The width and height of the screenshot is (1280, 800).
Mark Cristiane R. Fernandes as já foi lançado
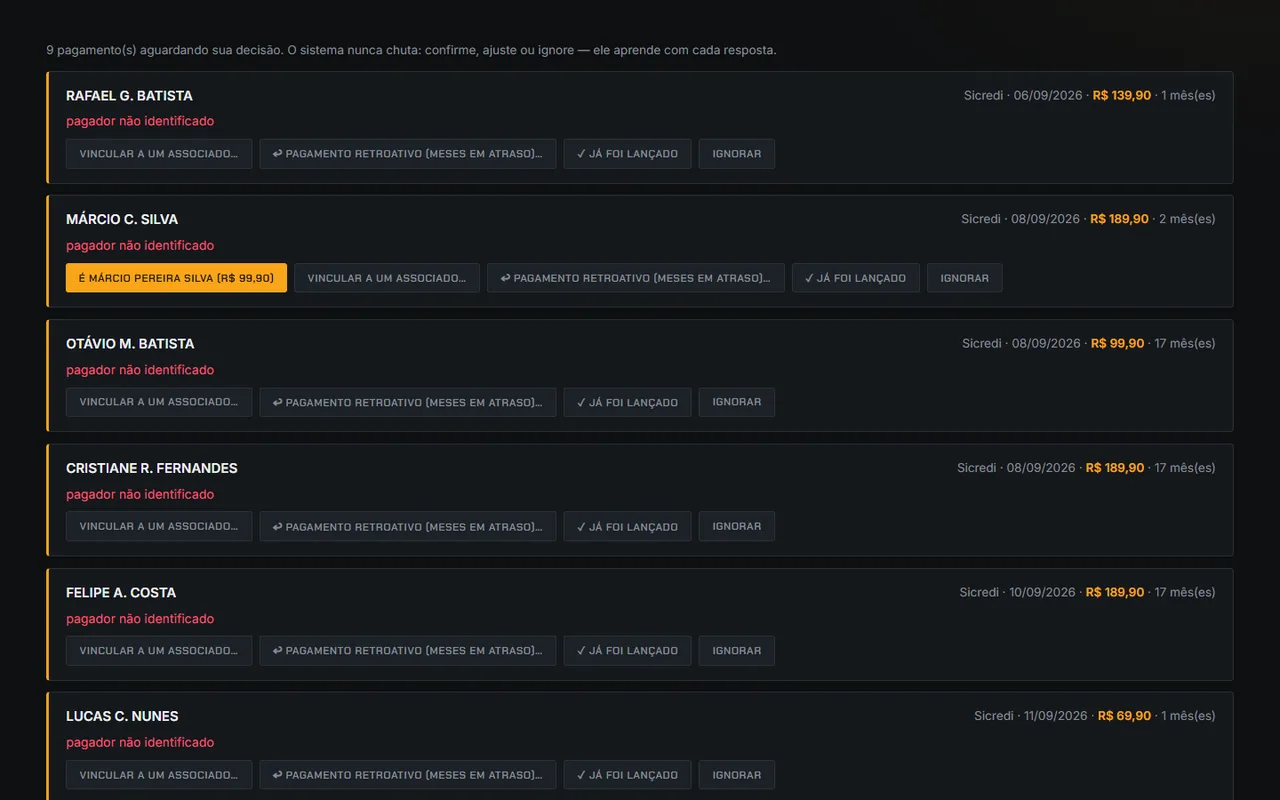pos(627,526)
